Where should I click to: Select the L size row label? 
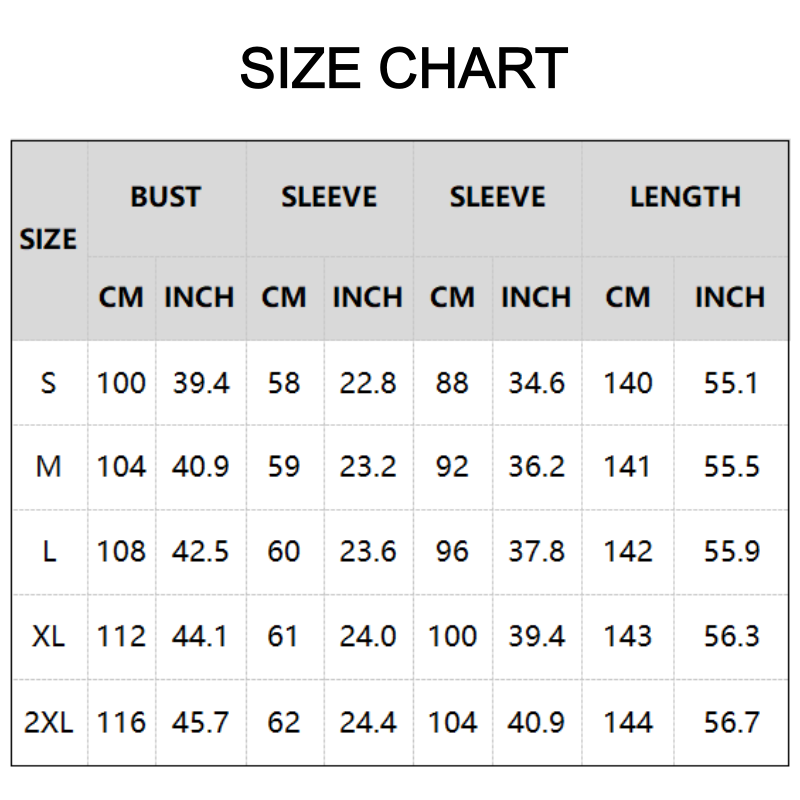point(48,552)
